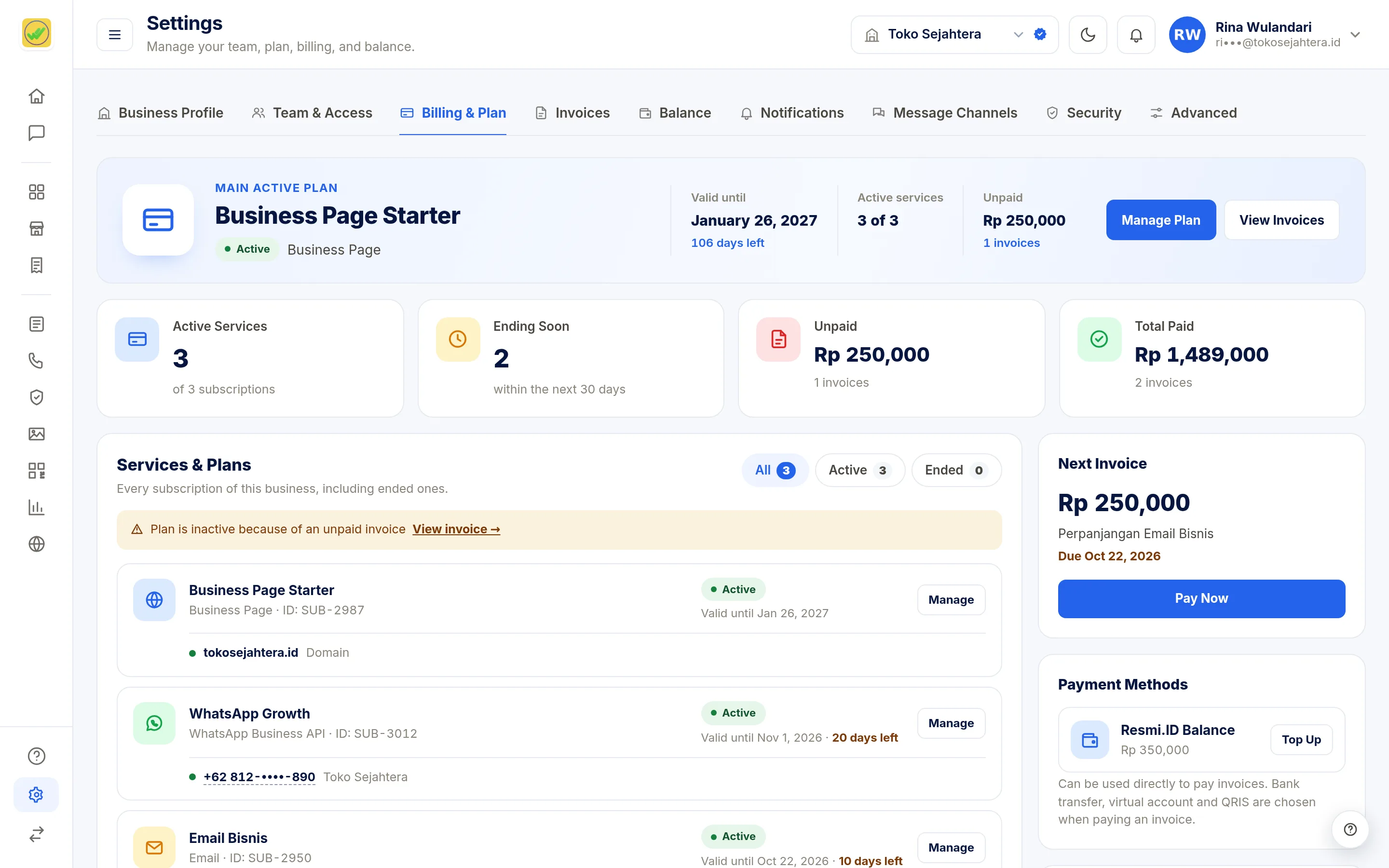Image resolution: width=1389 pixels, height=868 pixels.
Task: Open the bar chart analytics sidebar icon
Action: pos(36,507)
